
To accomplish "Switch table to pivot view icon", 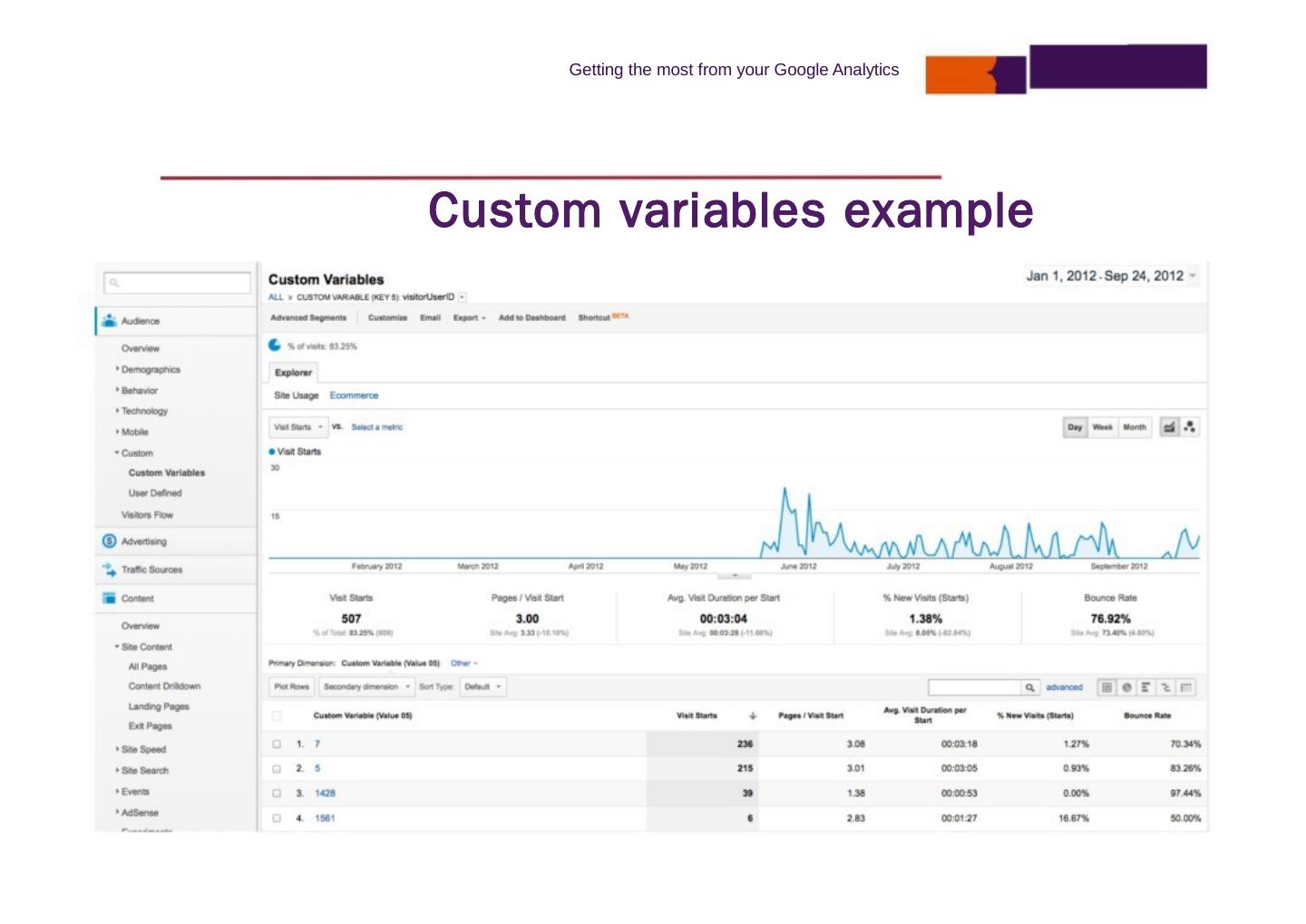I will coord(1185,687).
